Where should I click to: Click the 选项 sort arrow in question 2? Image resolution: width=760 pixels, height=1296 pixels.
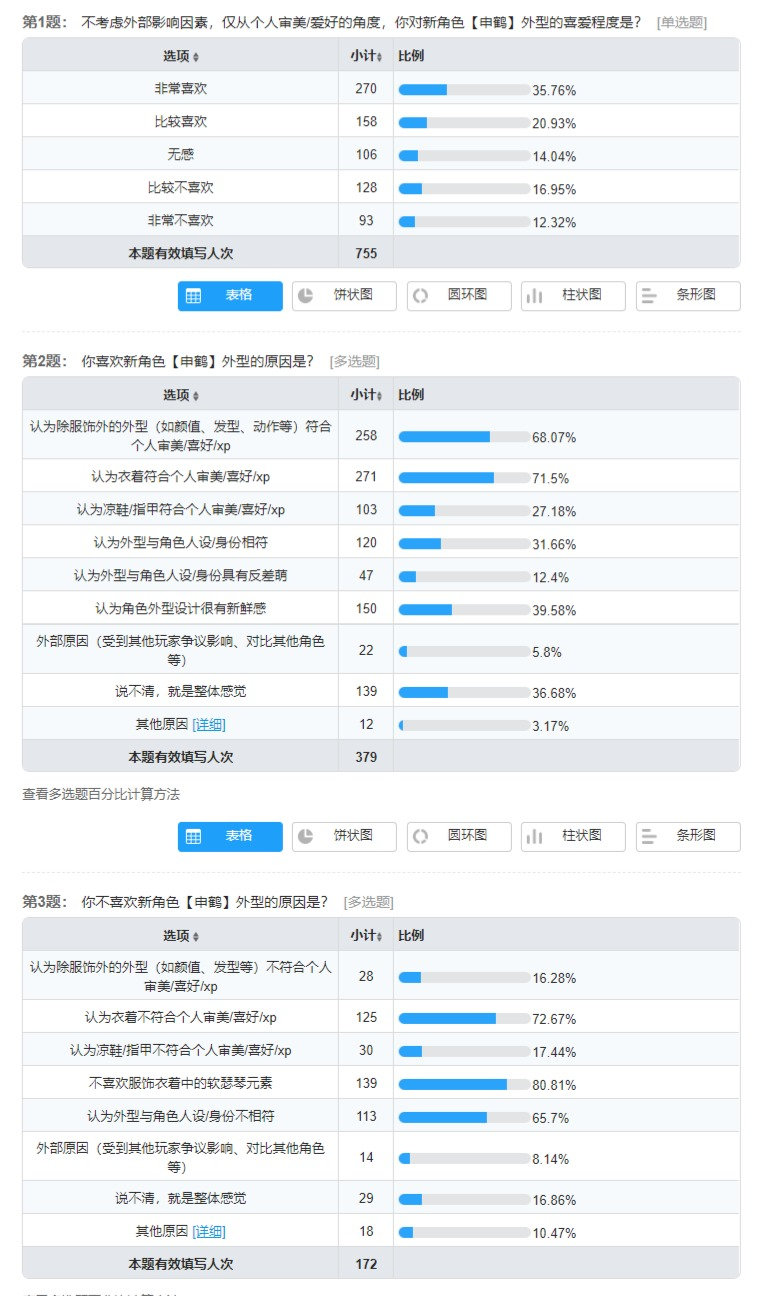pos(196,396)
